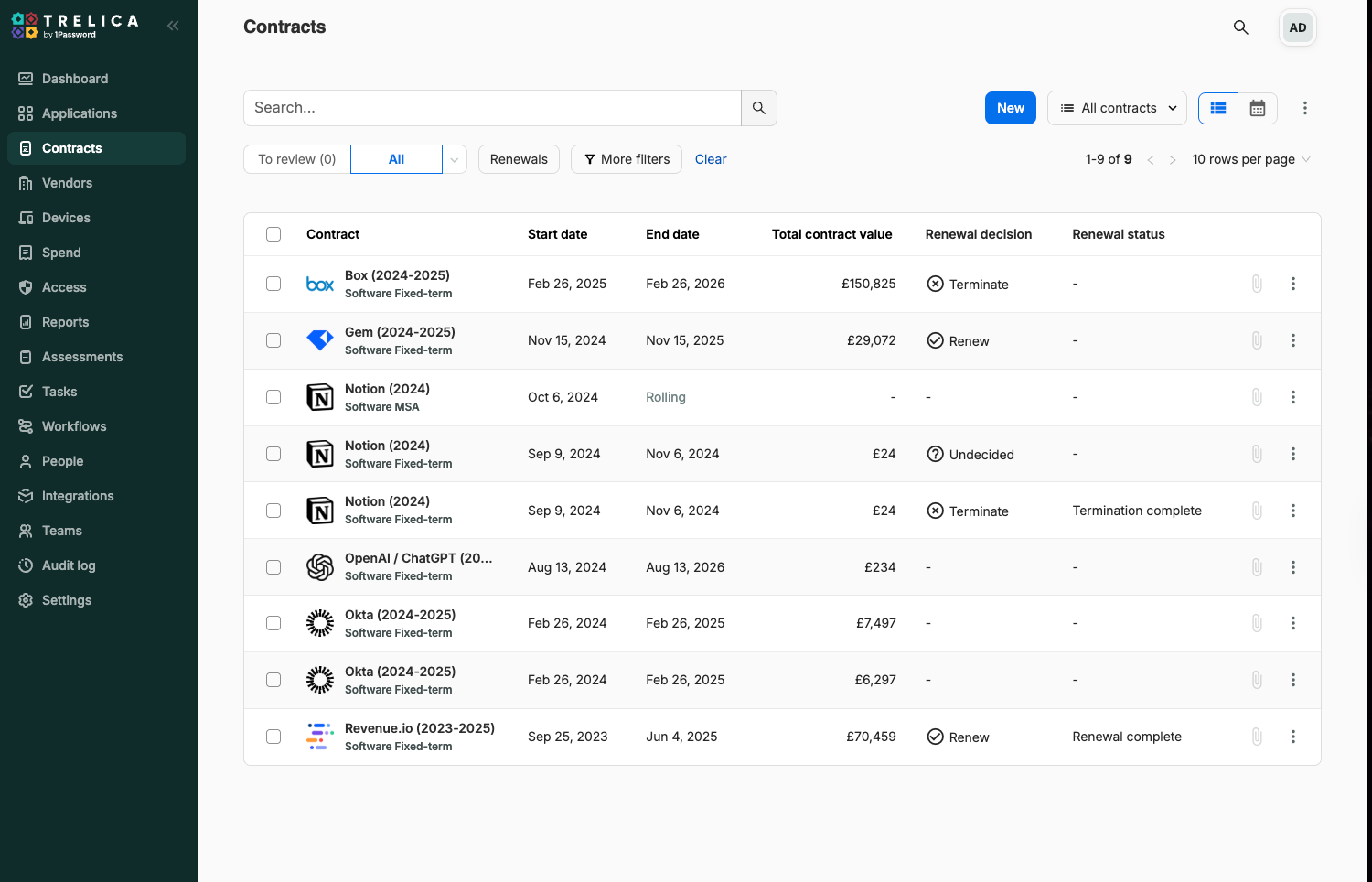The height and width of the screenshot is (882, 1372).
Task: Open AD user avatar menu
Action: point(1297,27)
